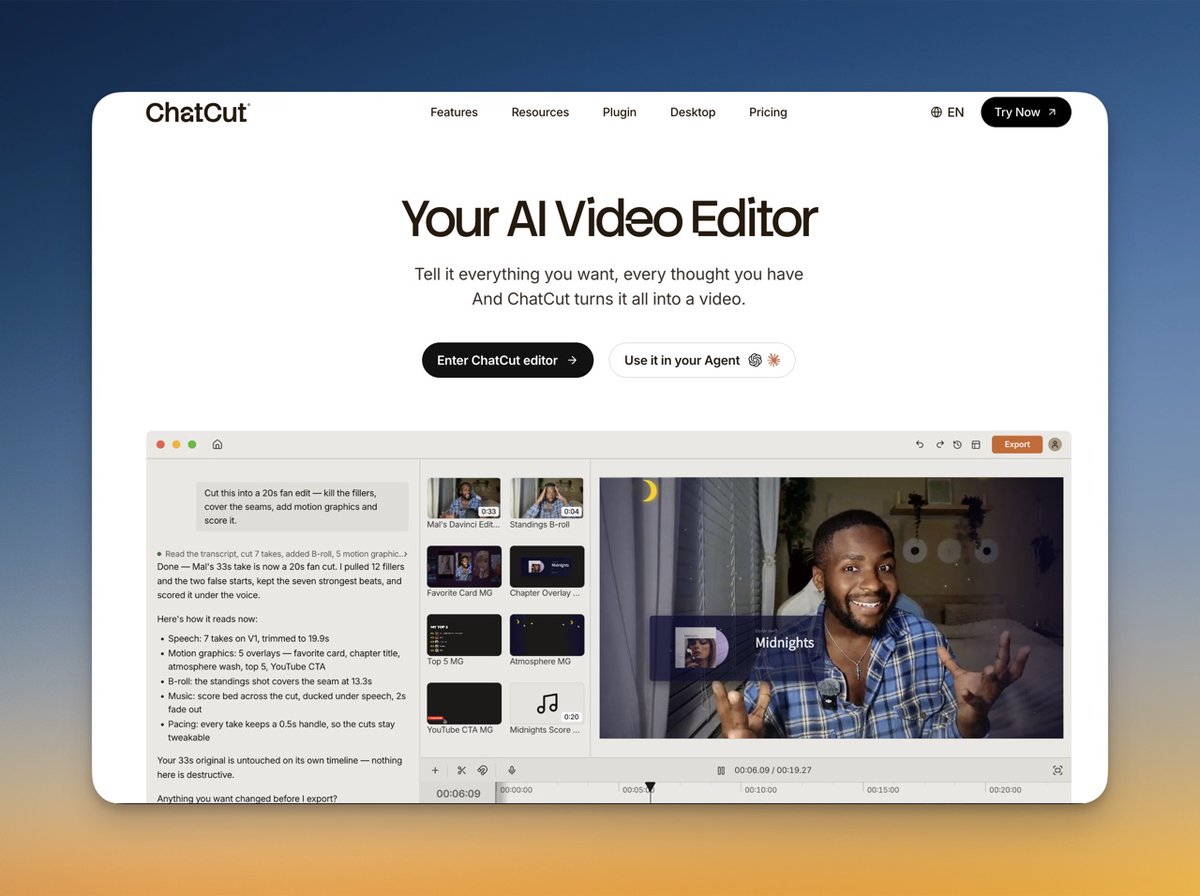The height and width of the screenshot is (896, 1200).
Task: Open the Pricing page
Action: tap(768, 113)
